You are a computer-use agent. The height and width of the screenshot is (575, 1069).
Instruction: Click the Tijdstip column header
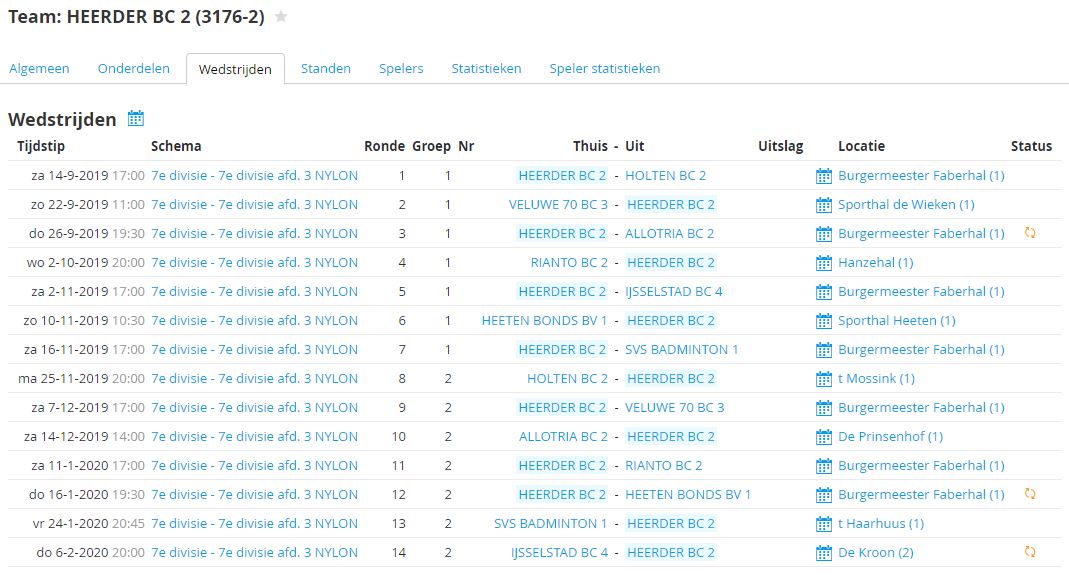click(x=41, y=146)
